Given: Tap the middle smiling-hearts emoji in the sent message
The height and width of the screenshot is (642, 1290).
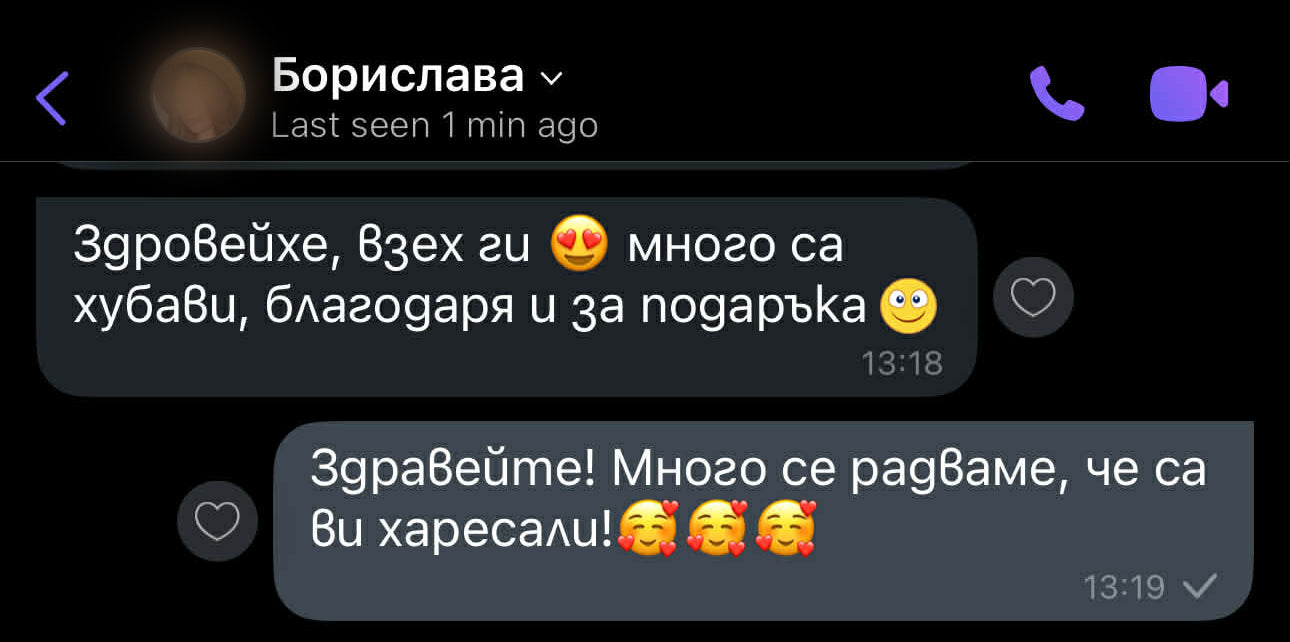Looking at the screenshot, I should click(717, 527).
